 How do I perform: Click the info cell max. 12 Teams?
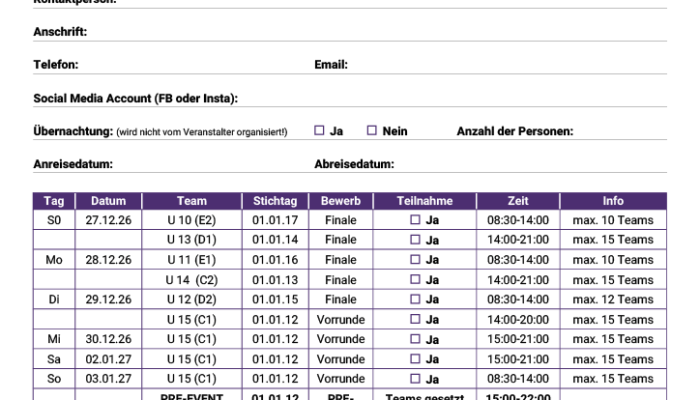click(x=613, y=300)
